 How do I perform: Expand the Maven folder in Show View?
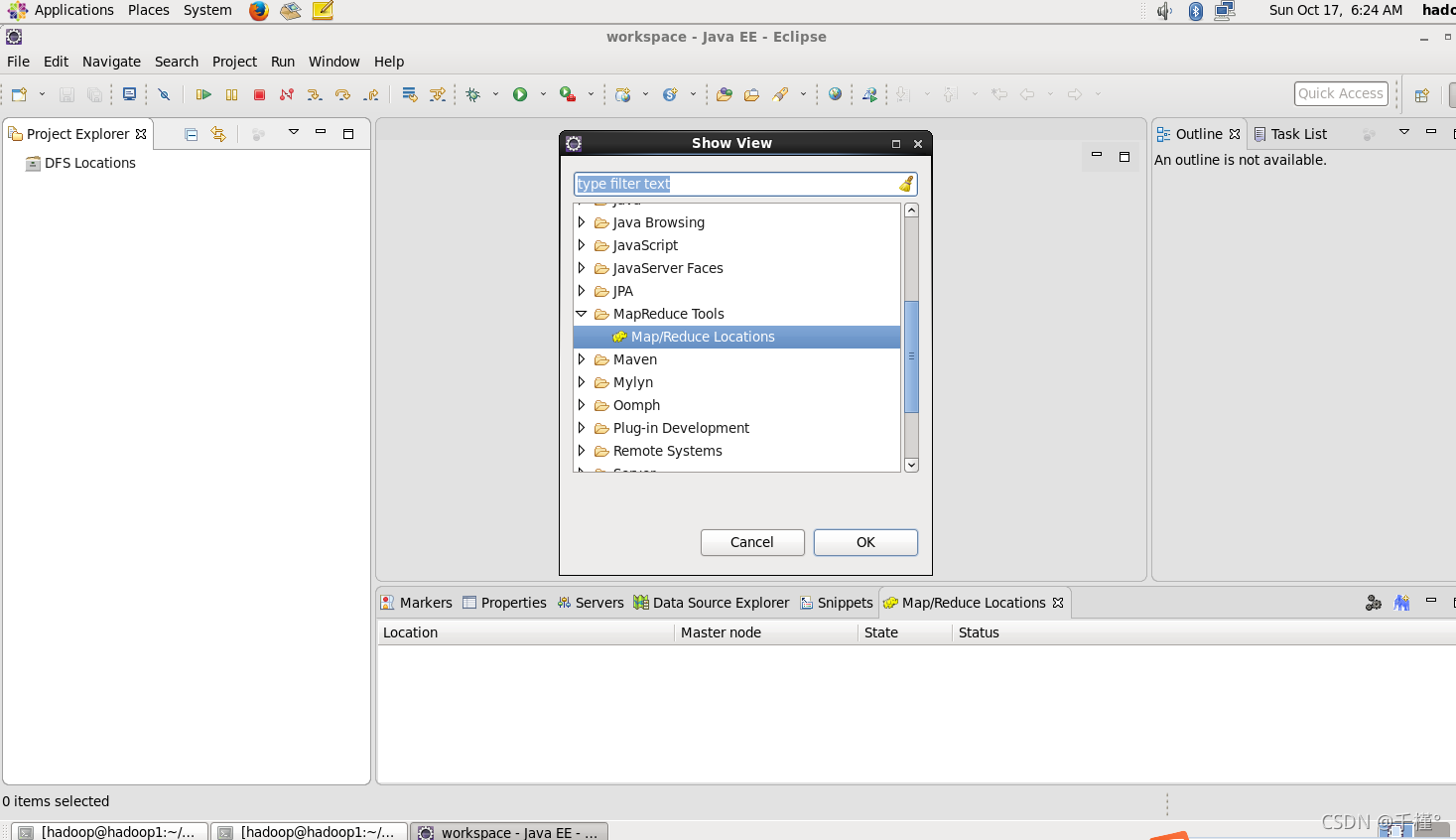(x=582, y=359)
